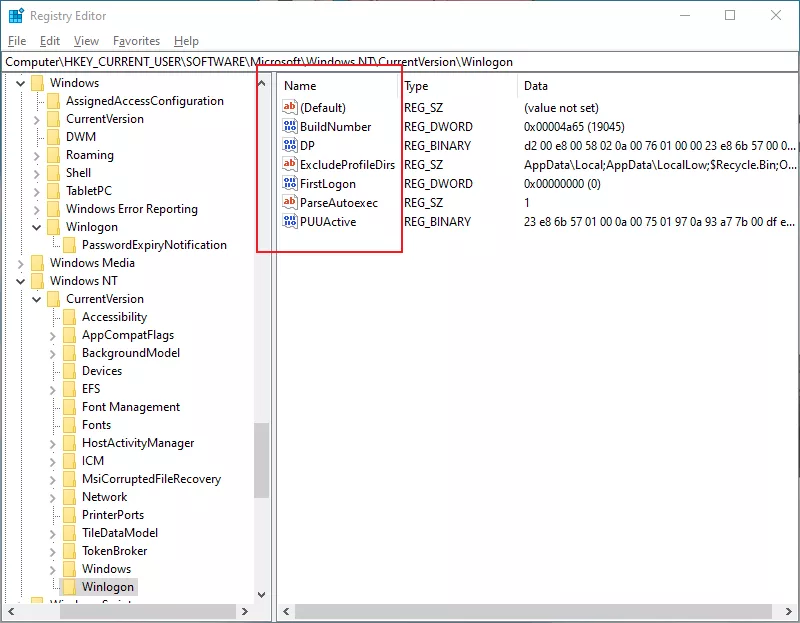
Task: Click the DP binary value icon
Action: click(290, 145)
